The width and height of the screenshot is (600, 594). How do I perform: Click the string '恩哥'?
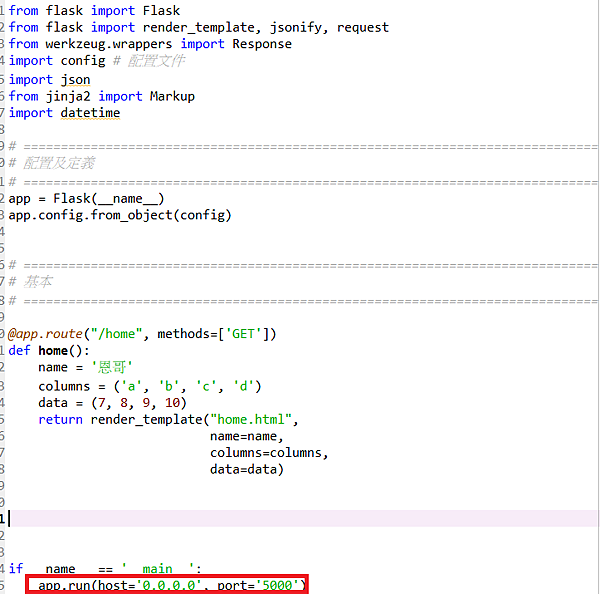pos(111,368)
